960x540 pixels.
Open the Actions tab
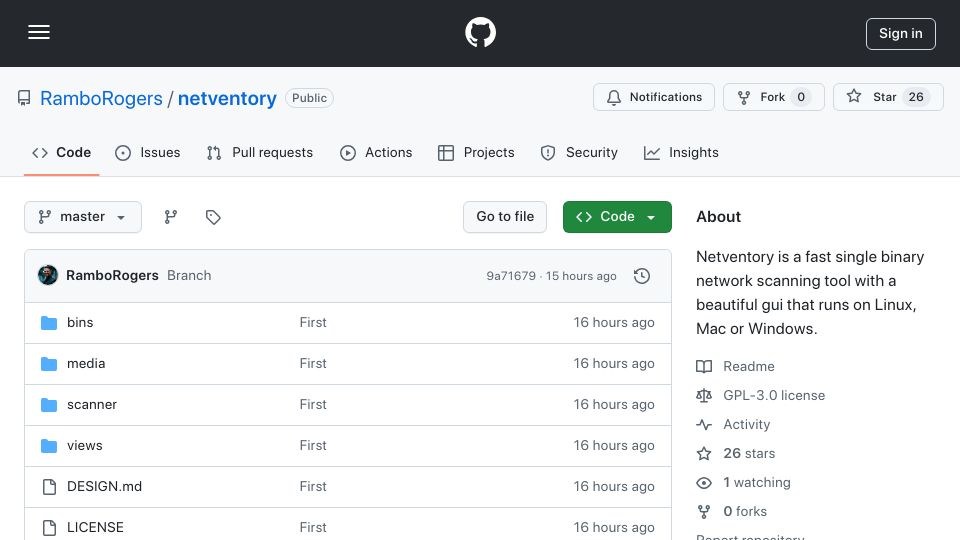(376, 152)
